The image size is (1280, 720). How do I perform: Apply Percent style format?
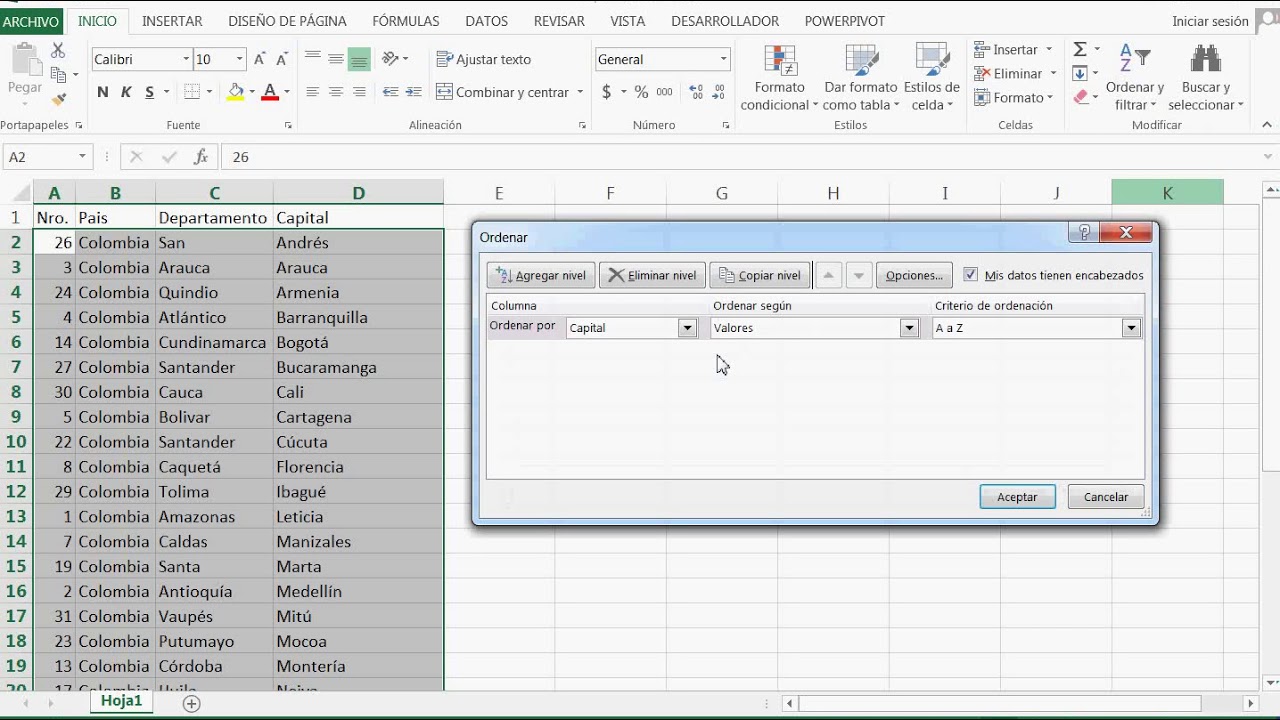pos(641,92)
